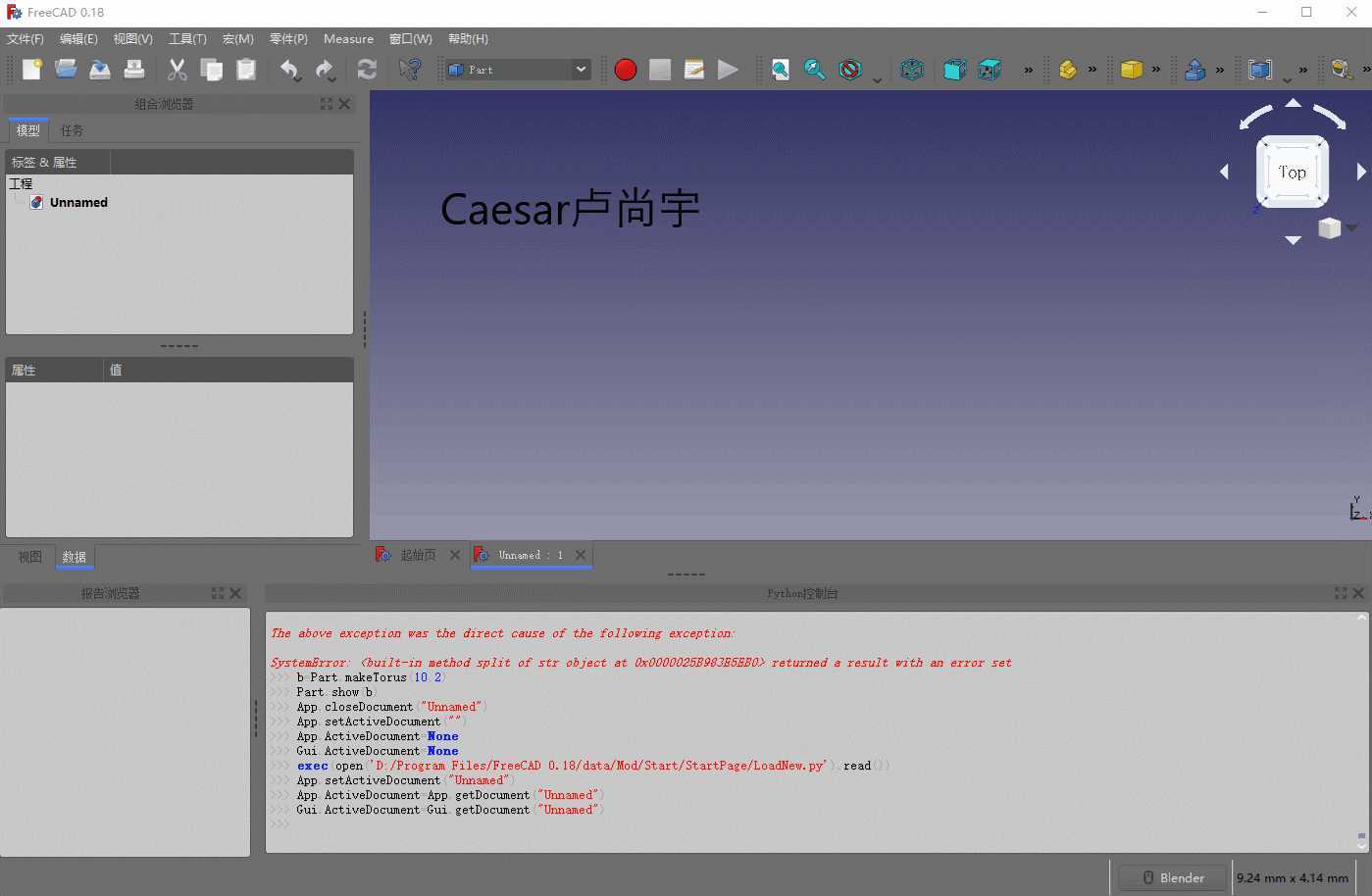The width and height of the screenshot is (1372, 896).
Task: Click the Top face of the navigation cube
Action: tap(1293, 173)
